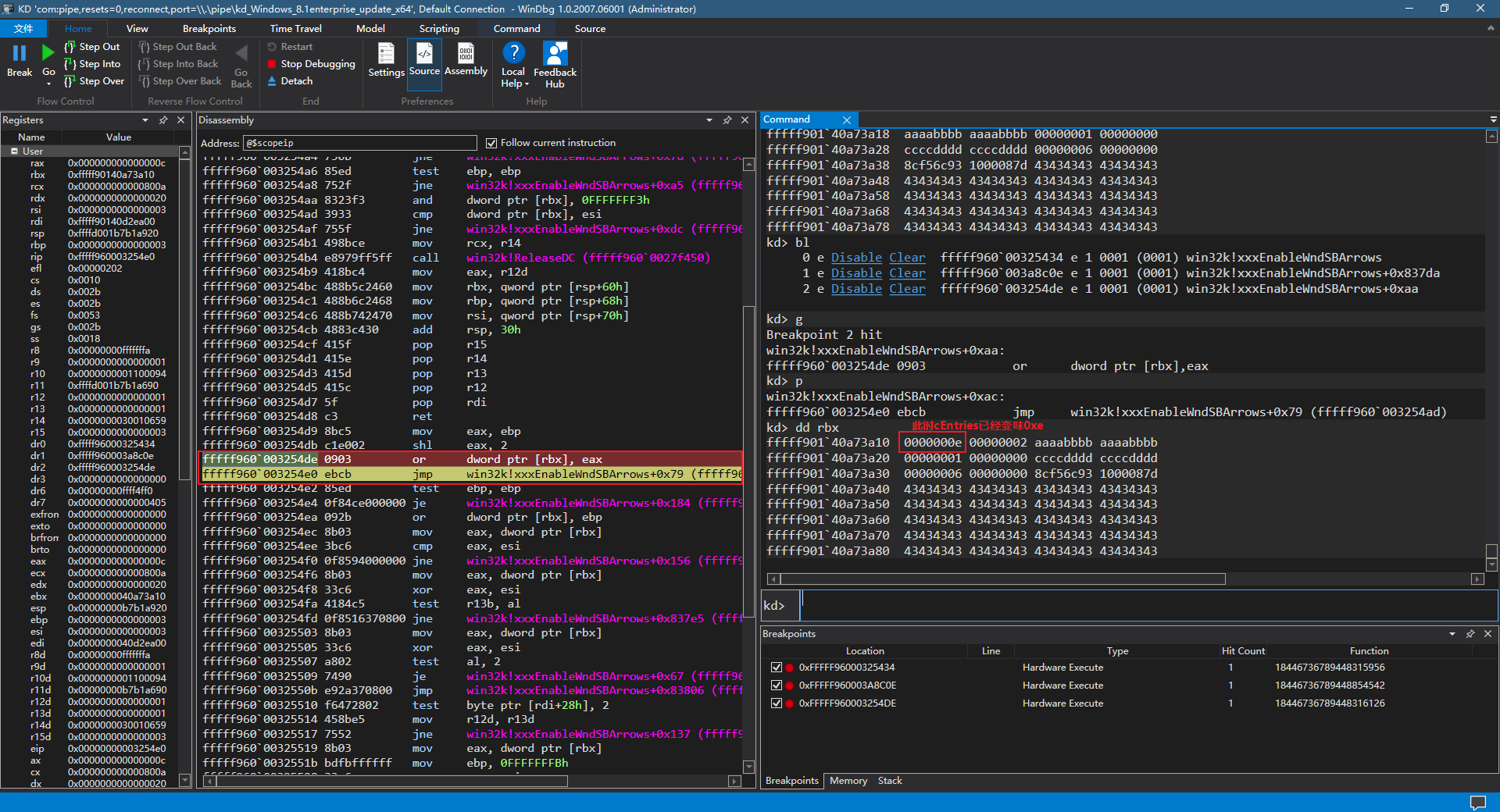1500x812 pixels.
Task: Select the Assembly preference icon
Action: (466, 54)
